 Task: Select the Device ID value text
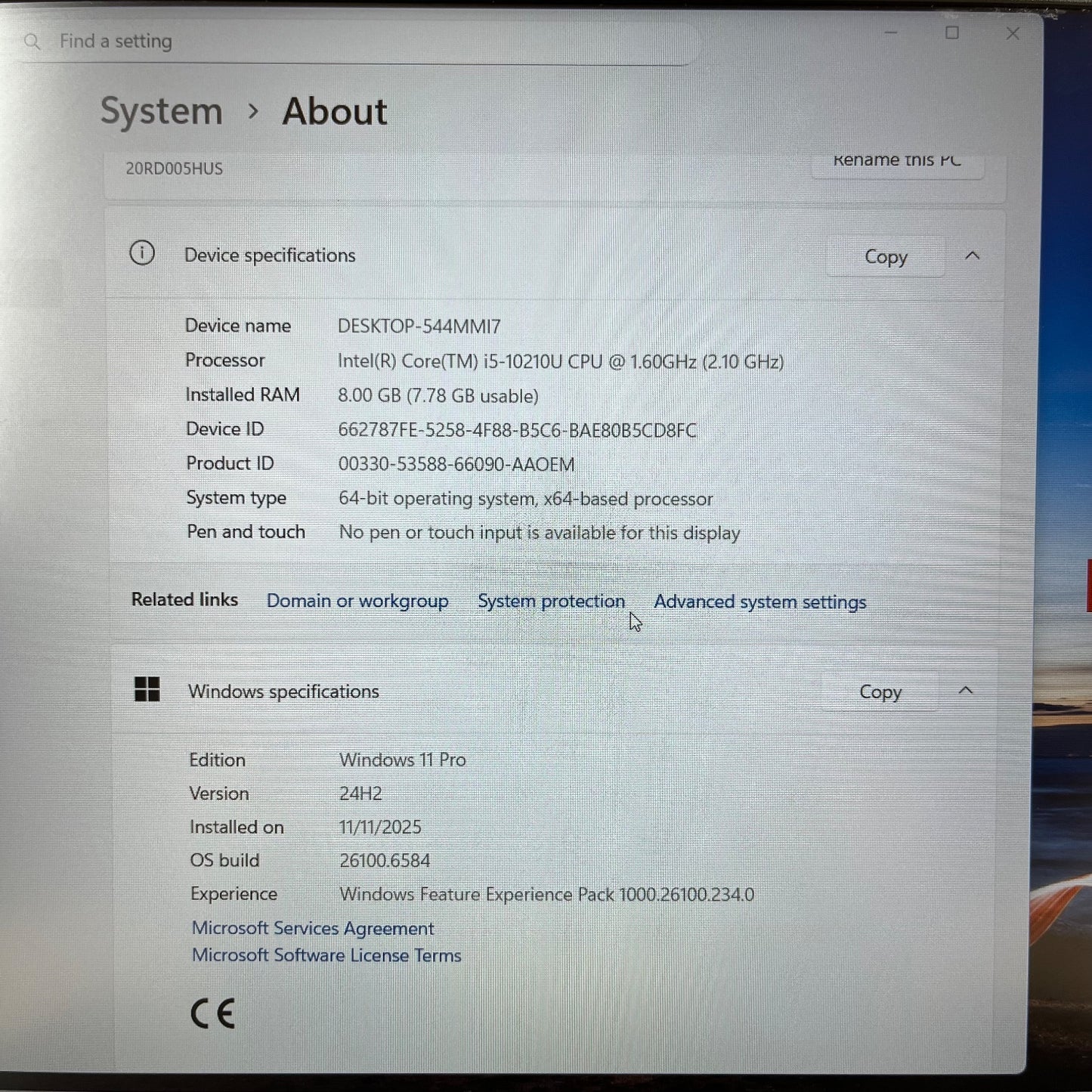[x=518, y=430]
